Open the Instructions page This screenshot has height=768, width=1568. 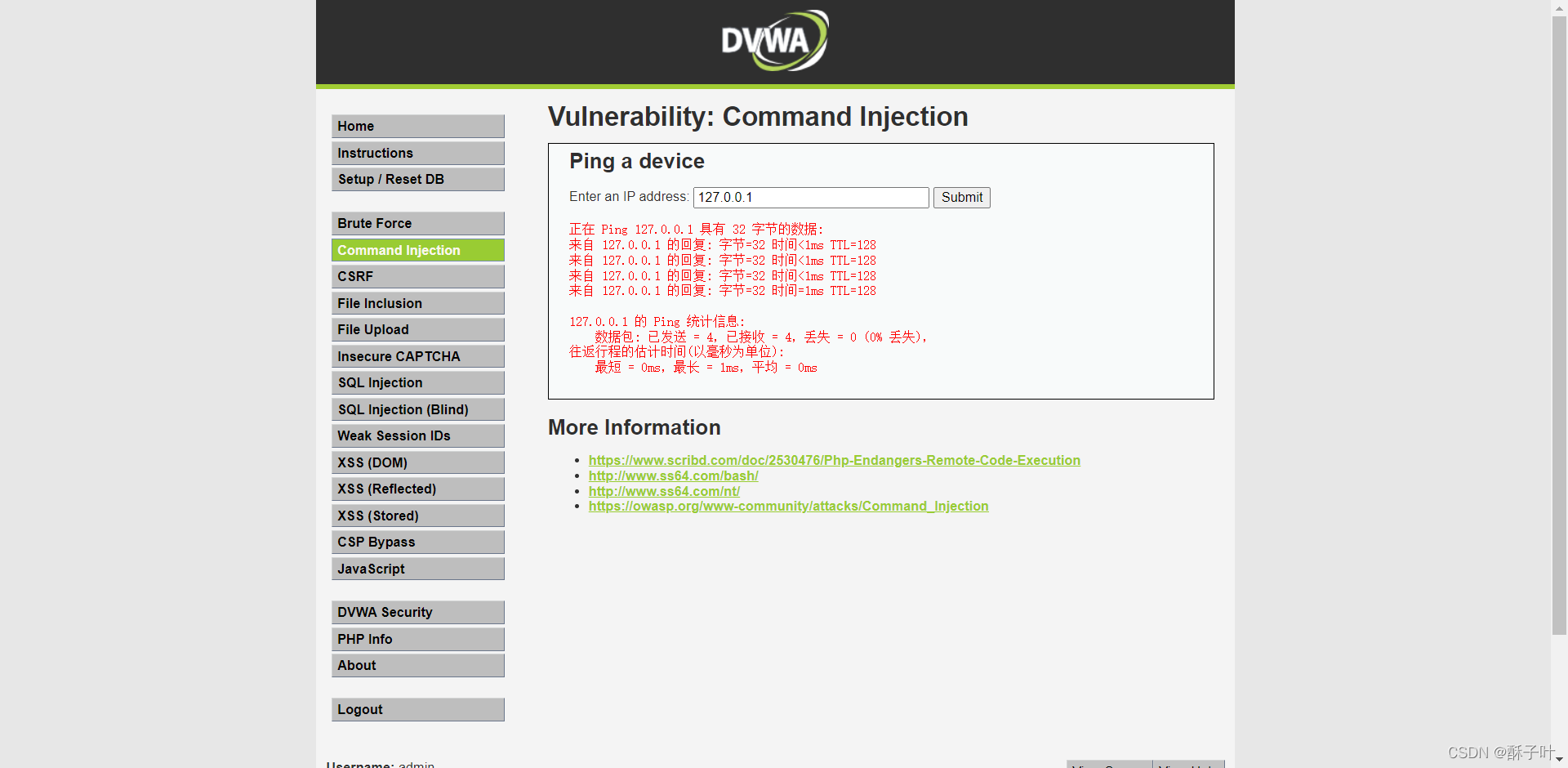(x=417, y=153)
